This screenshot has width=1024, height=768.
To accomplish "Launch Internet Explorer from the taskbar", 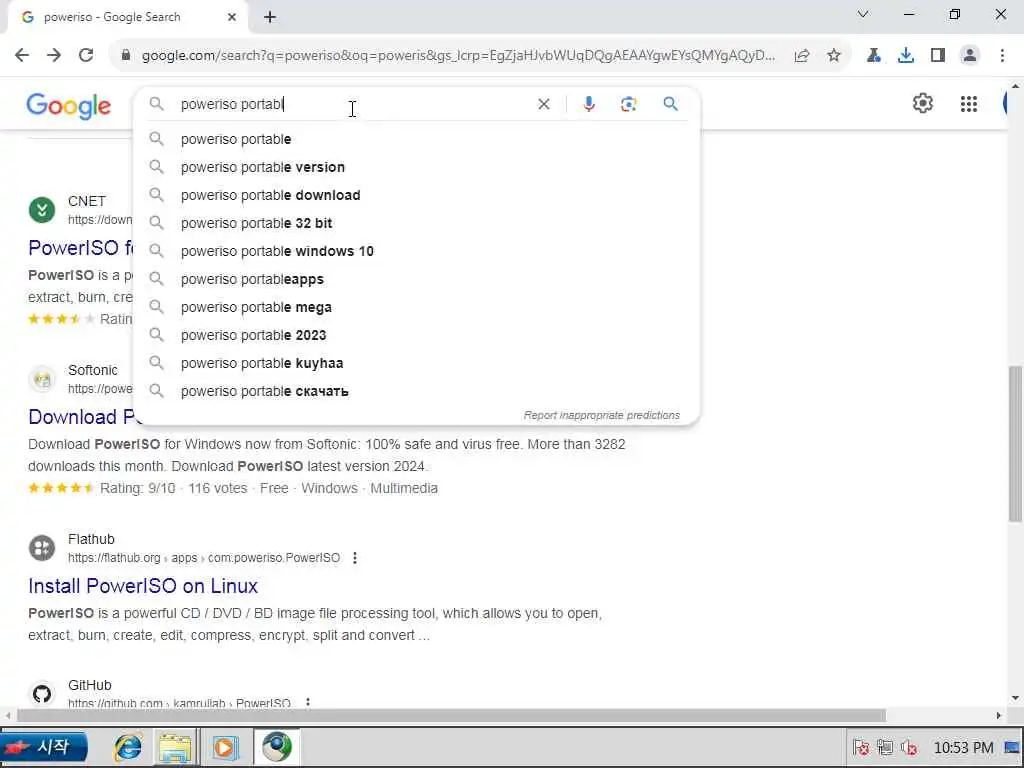I will coord(128,747).
